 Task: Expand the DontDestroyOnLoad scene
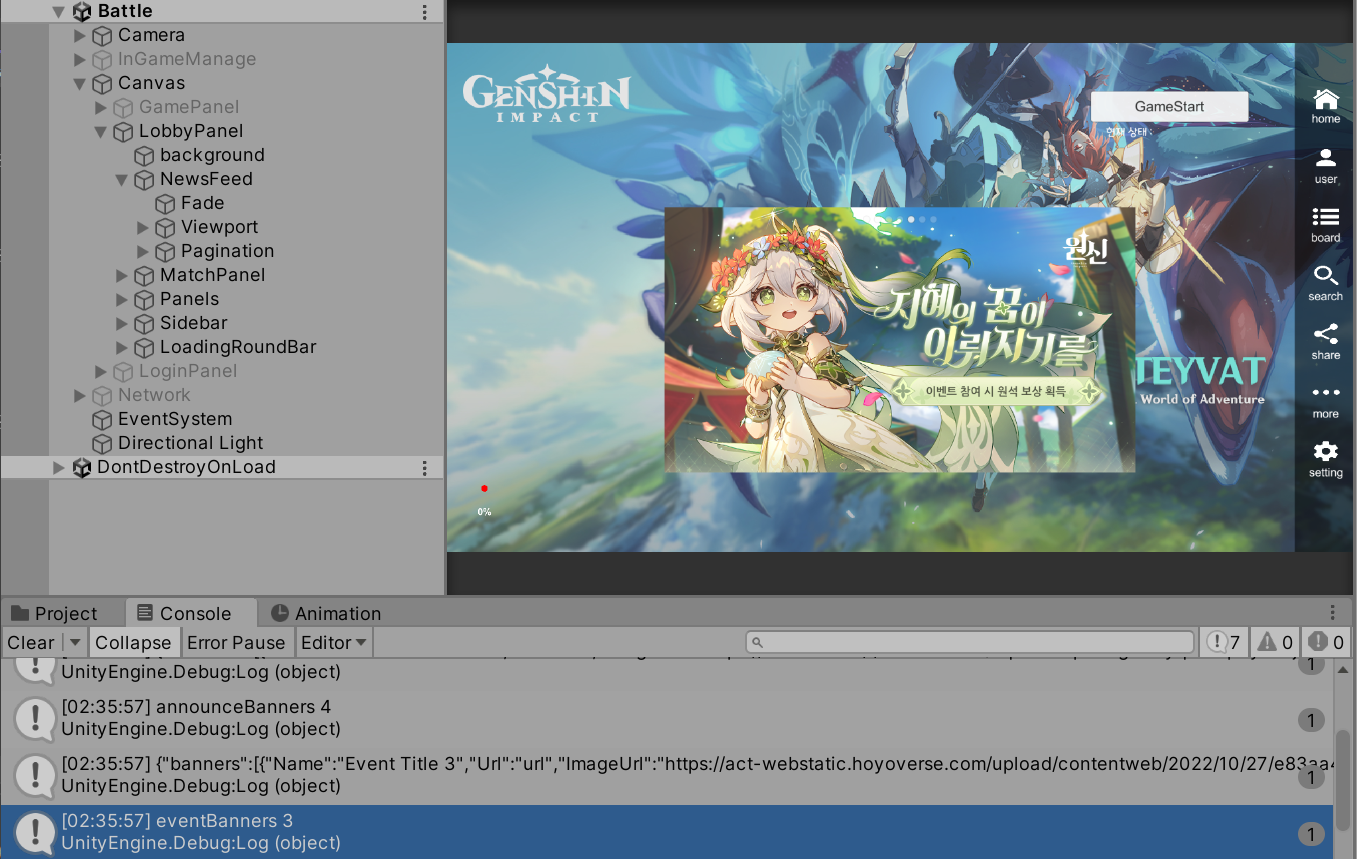pyautogui.click(x=58, y=467)
